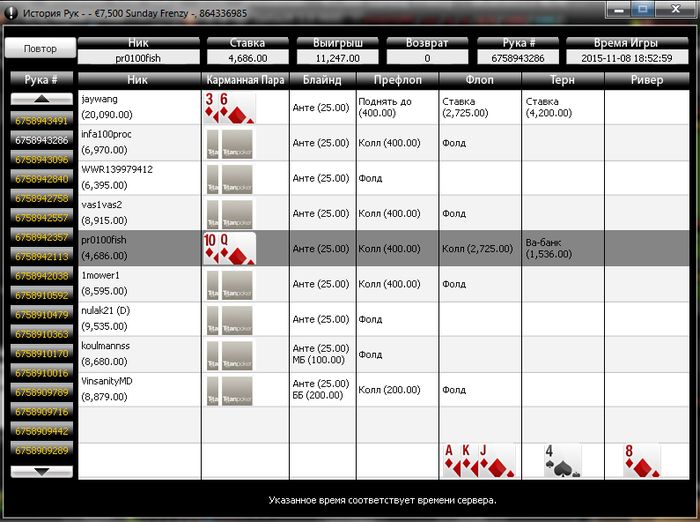Select hand 6758909289
The width and height of the screenshot is (700, 522).
(42, 451)
